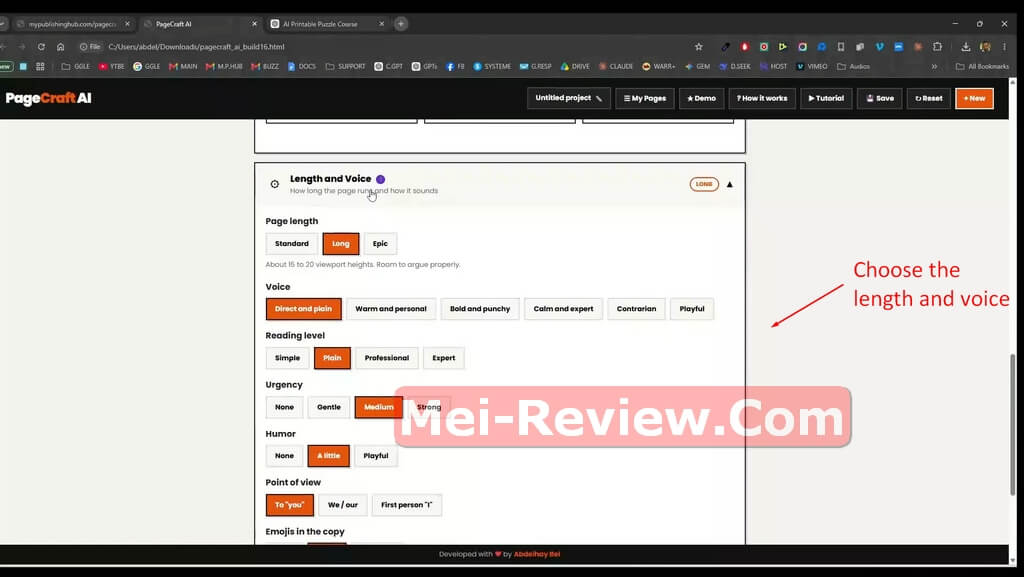Click the PageCraft AI logo

coord(48,99)
